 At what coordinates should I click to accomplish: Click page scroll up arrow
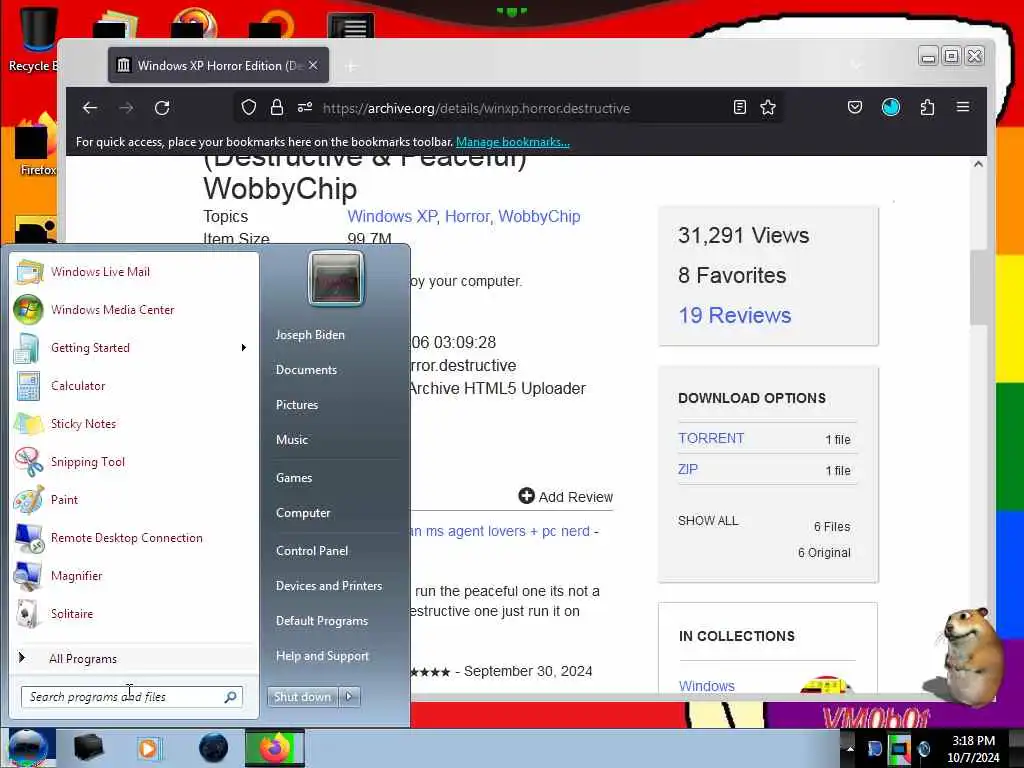point(978,164)
